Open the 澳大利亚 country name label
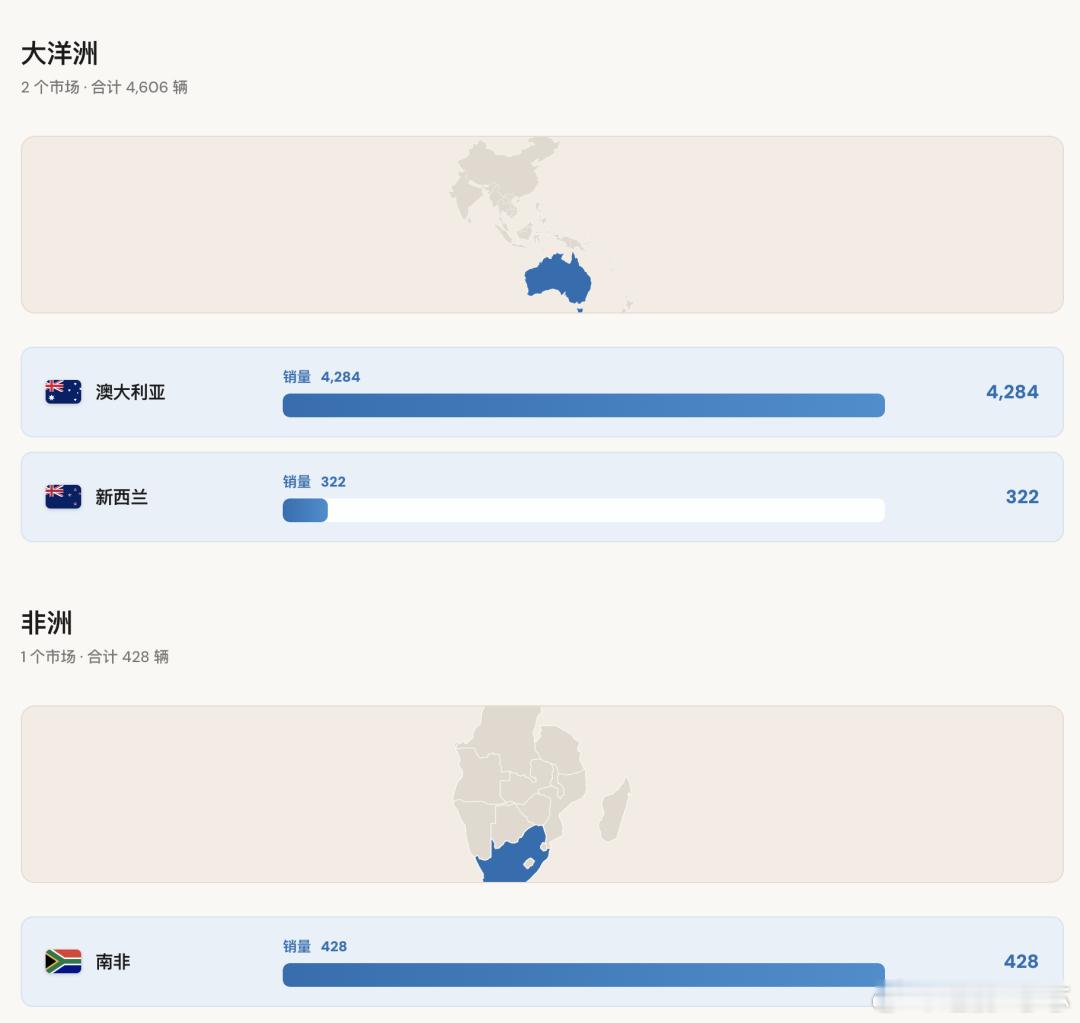The height and width of the screenshot is (1023, 1080). click(x=130, y=392)
